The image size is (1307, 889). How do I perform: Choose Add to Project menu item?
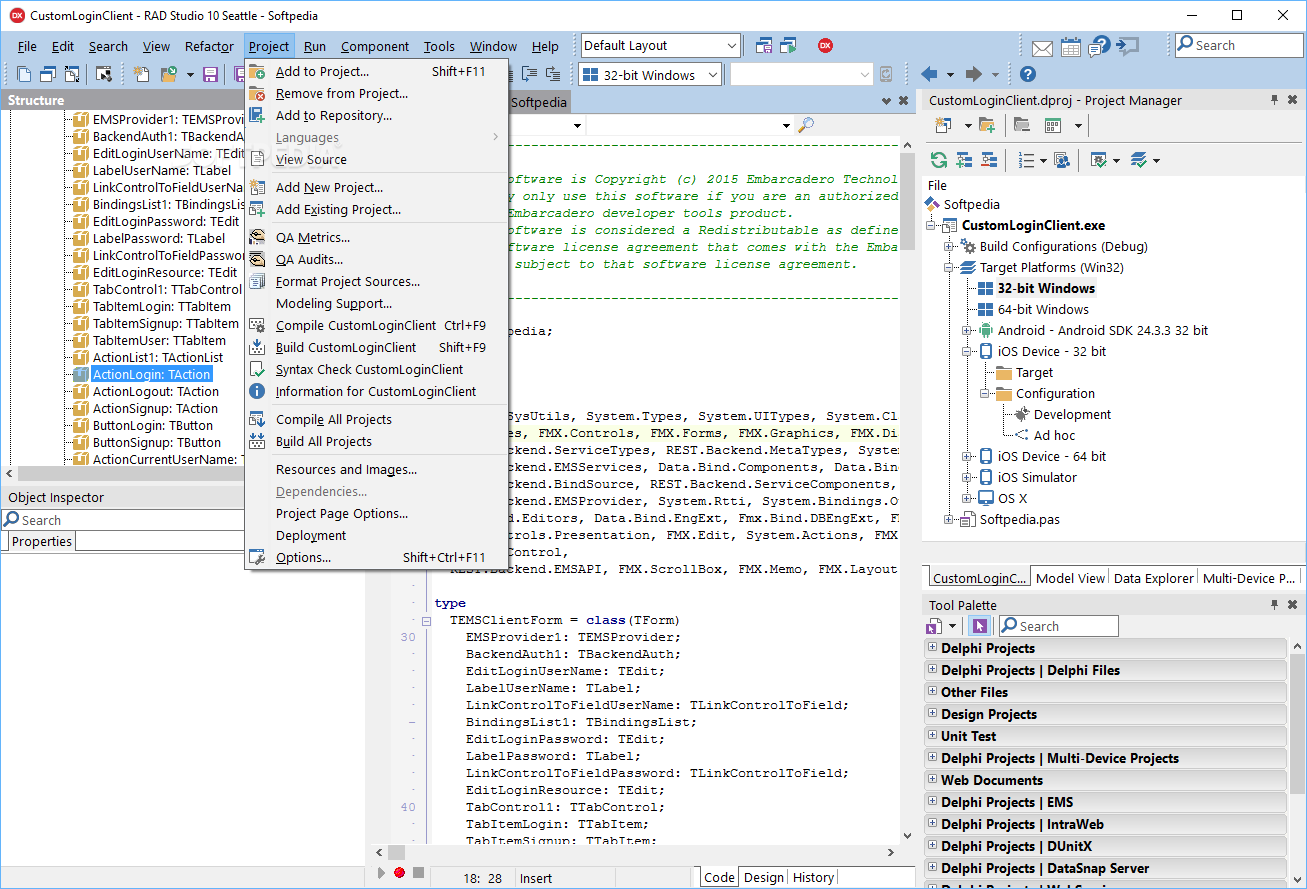tap(377, 71)
